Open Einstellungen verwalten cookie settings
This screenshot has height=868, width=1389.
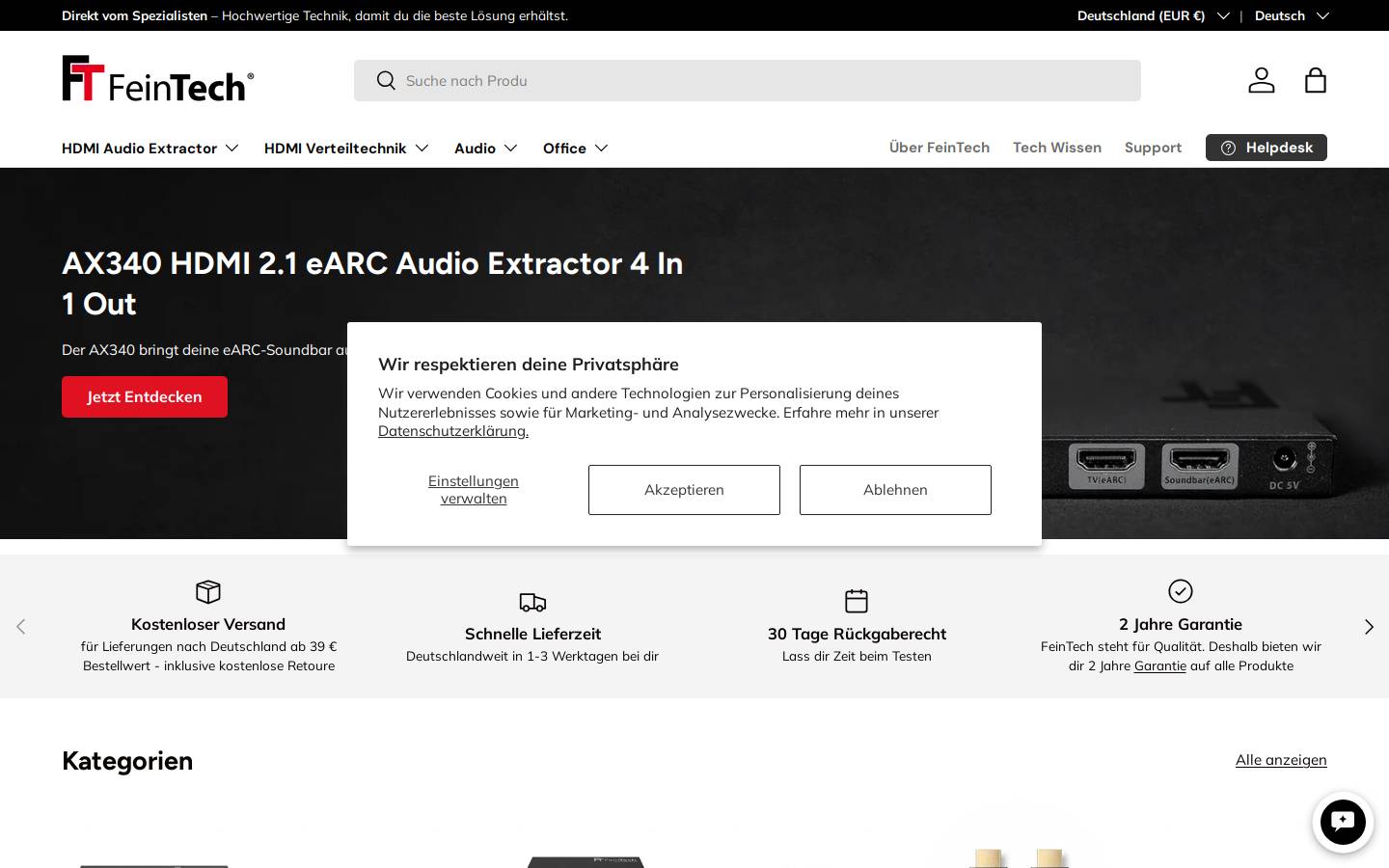click(x=474, y=490)
